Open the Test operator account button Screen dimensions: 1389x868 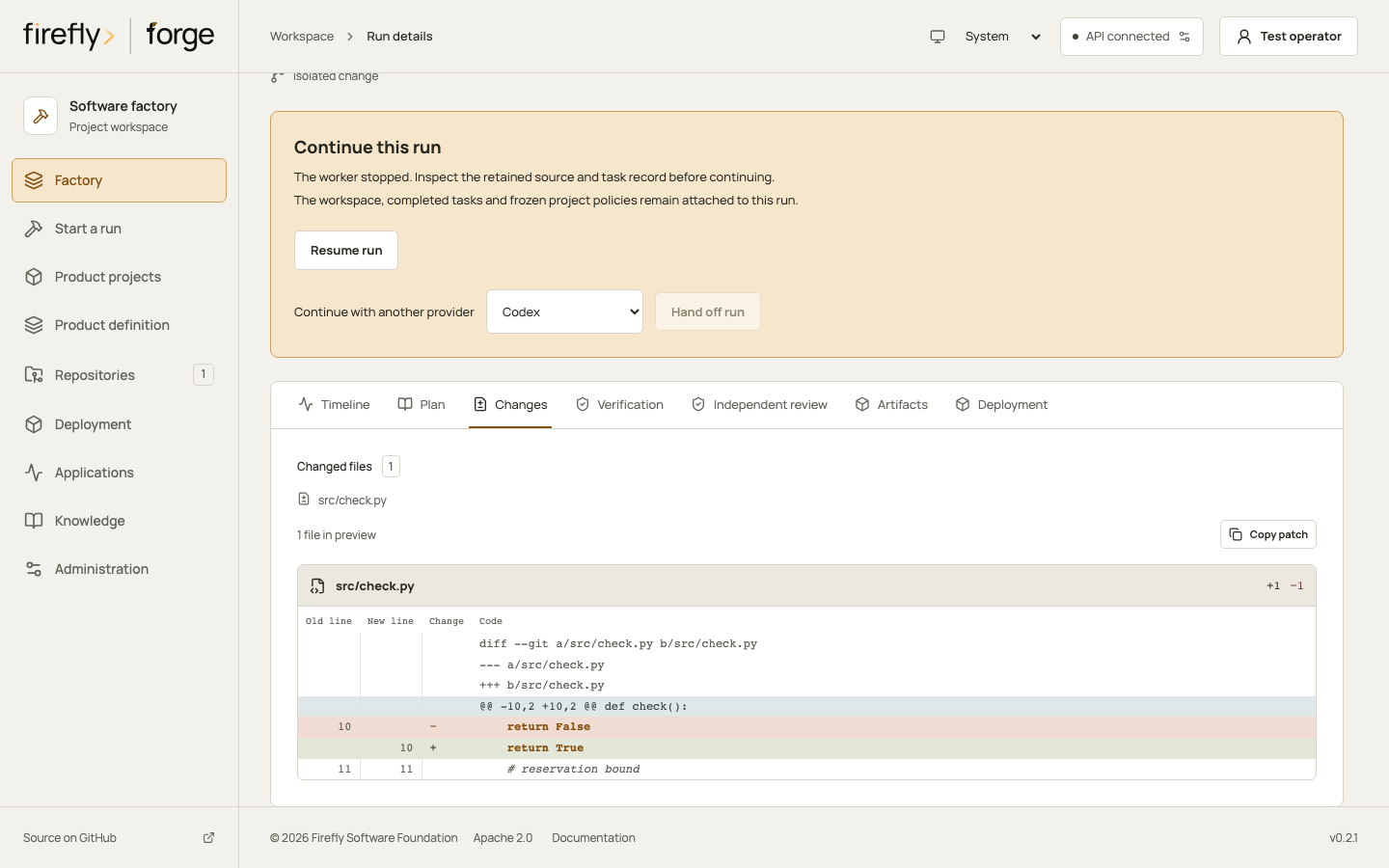pos(1289,37)
